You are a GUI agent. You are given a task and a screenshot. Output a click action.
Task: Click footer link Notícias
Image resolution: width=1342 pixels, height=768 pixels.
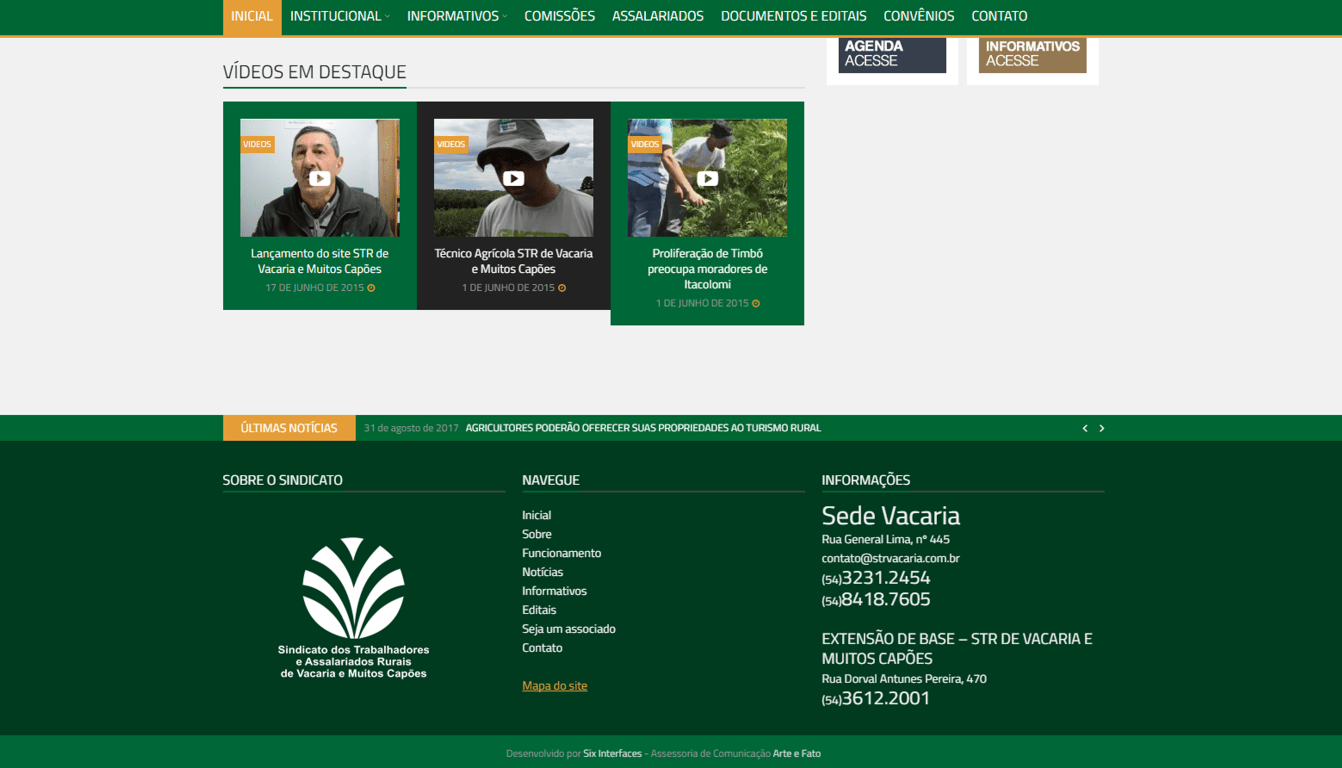(542, 572)
